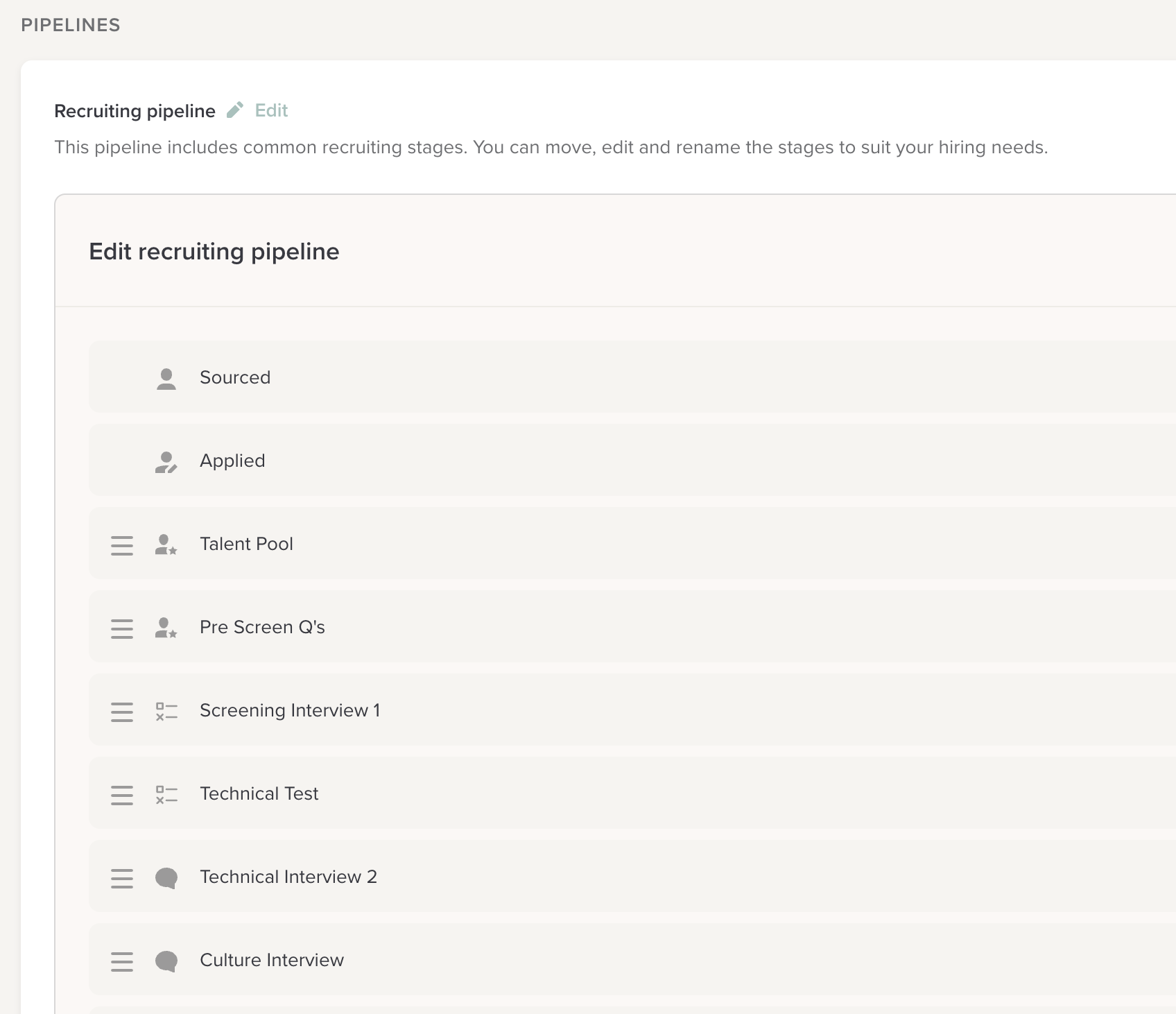Click the checklist icon in Screening Interview 1 row
The height and width of the screenshot is (1014, 1176).
(166, 712)
